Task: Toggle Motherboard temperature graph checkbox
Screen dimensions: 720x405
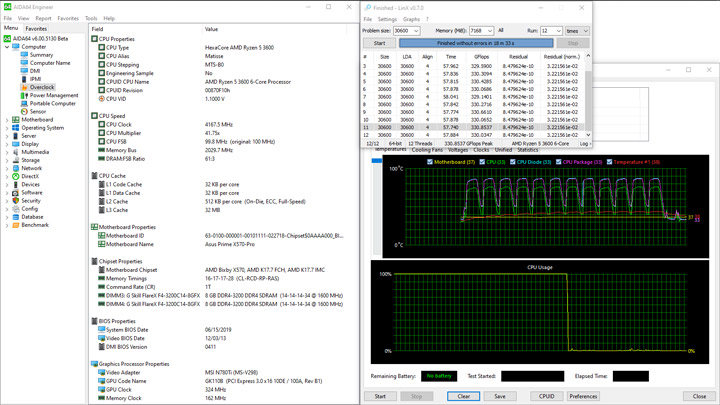Action: 430,162
